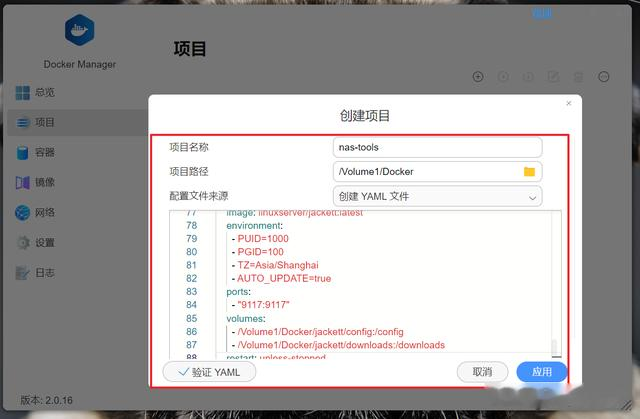
Task: Click the environment: key on line 78
Action: pos(254,226)
